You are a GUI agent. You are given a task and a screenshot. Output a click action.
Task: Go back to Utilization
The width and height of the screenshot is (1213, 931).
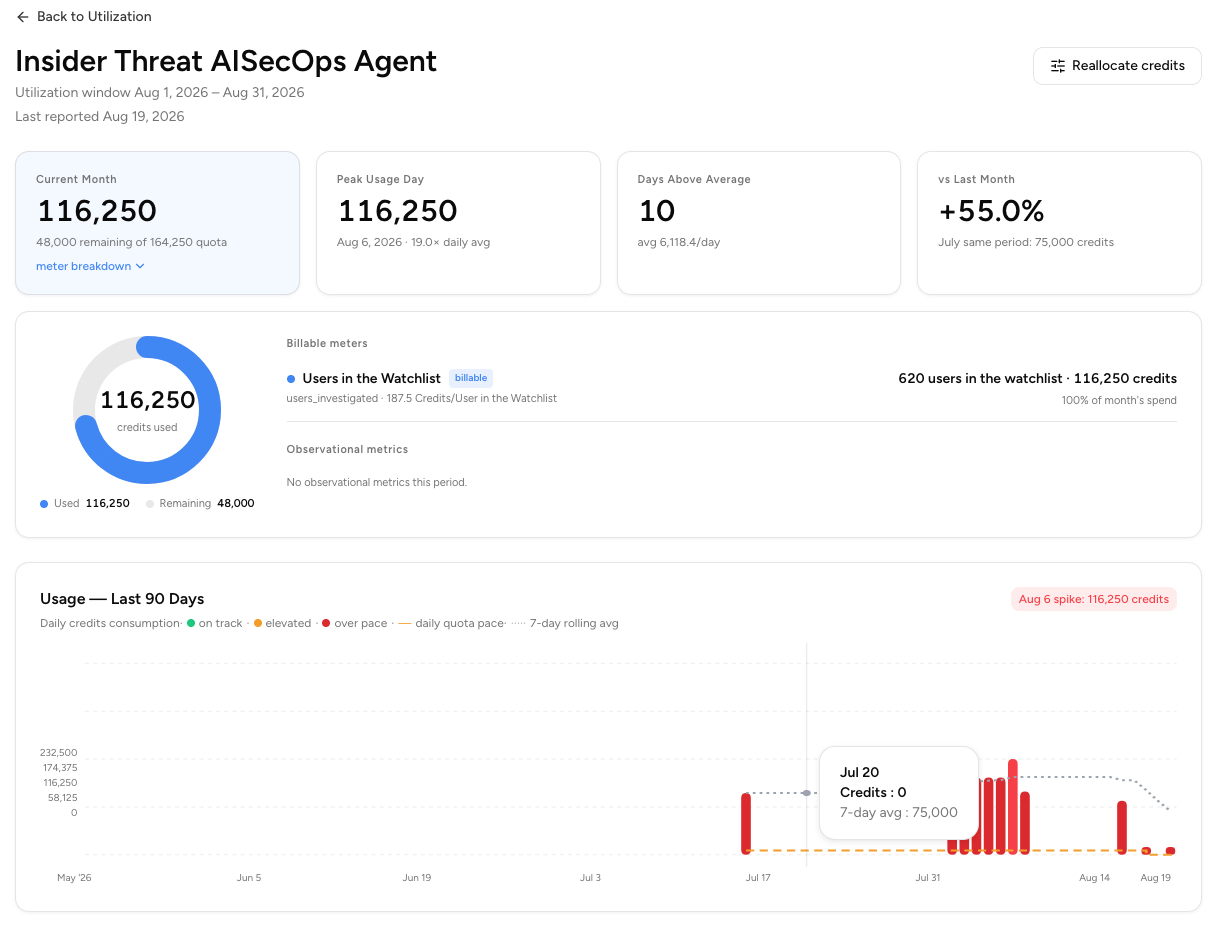tap(84, 17)
